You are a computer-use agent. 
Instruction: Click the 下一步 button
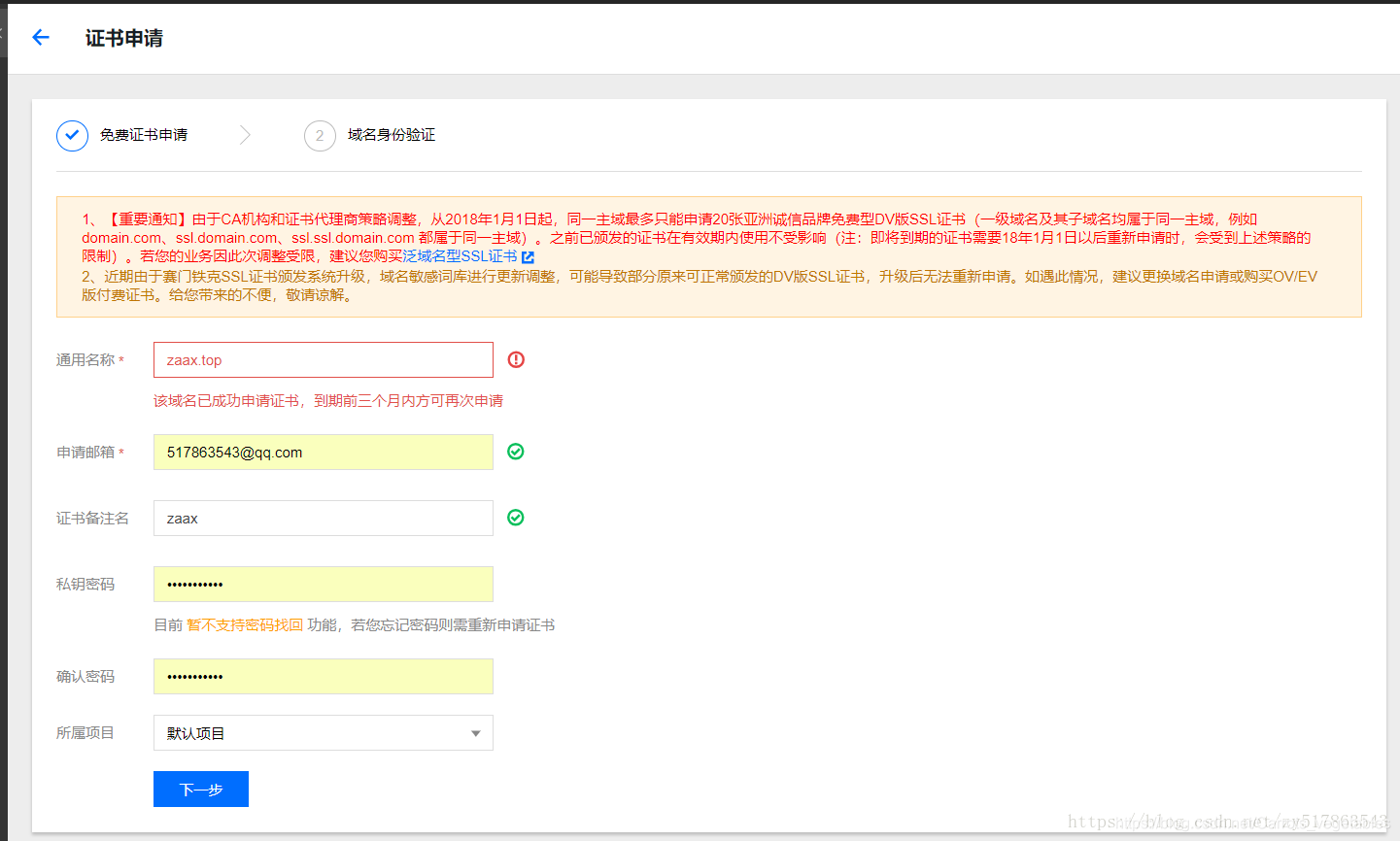201,790
